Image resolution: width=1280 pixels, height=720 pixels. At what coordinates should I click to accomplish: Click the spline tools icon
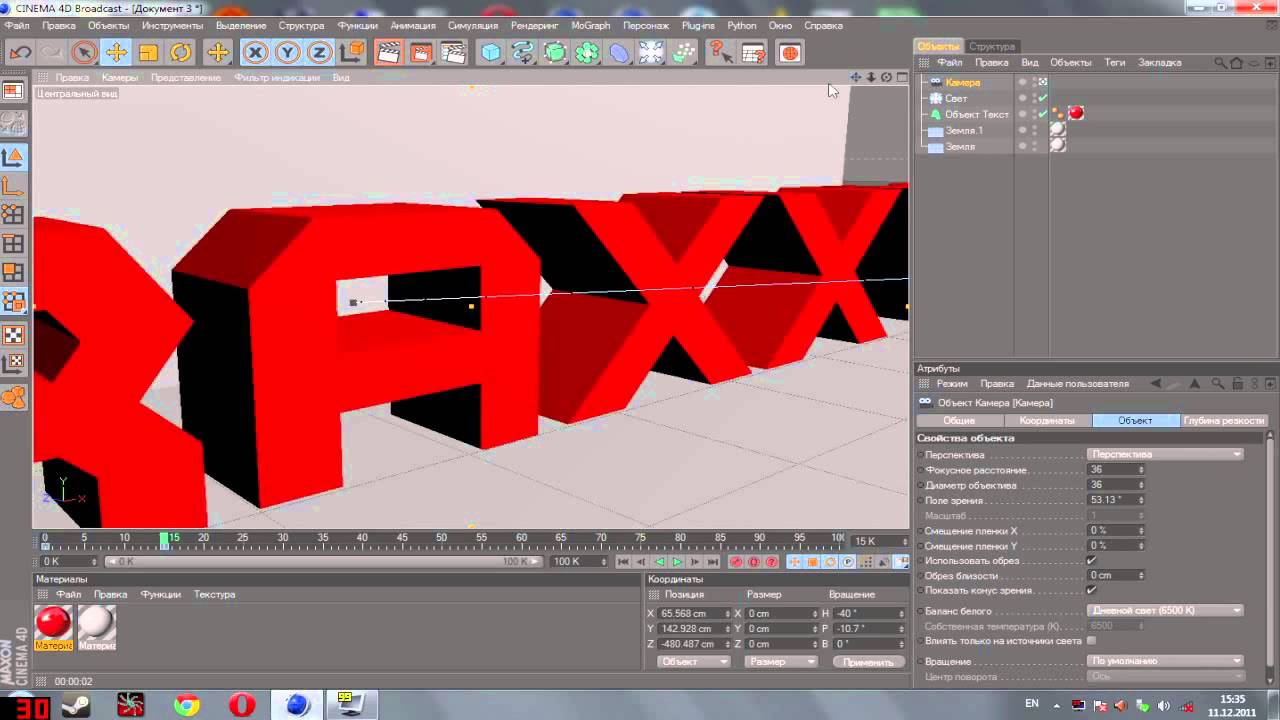click(523, 52)
